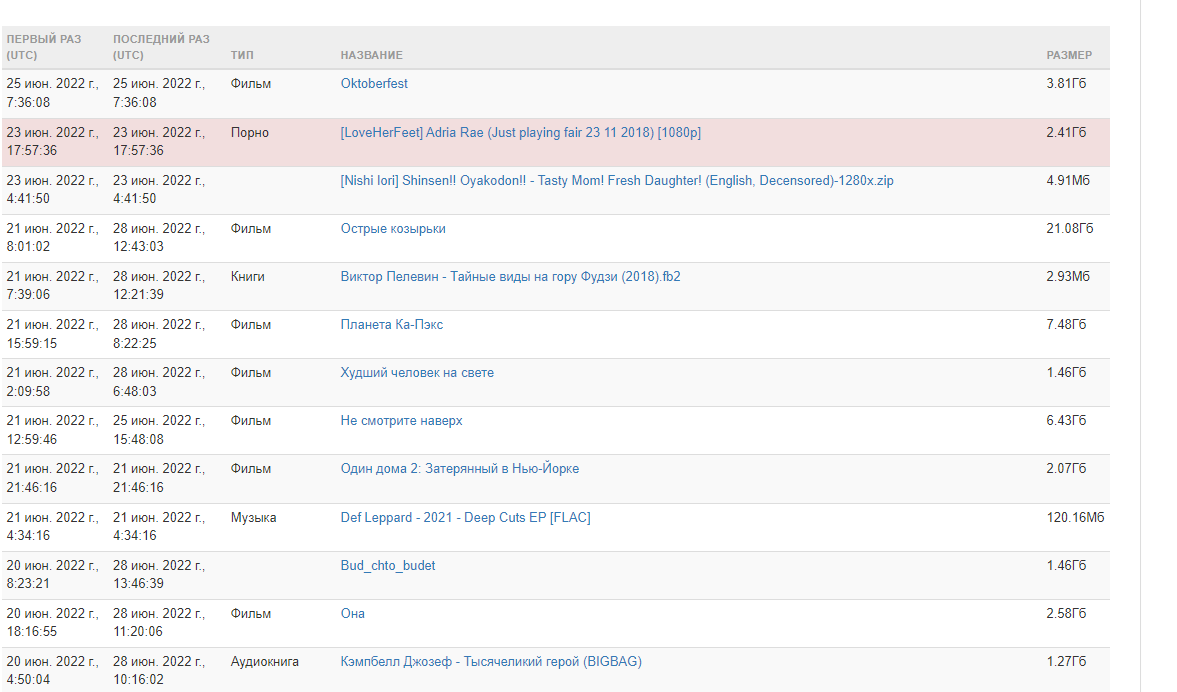
Task: Click Фильм type in Oktoberfest row
Action: click(x=251, y=83)
